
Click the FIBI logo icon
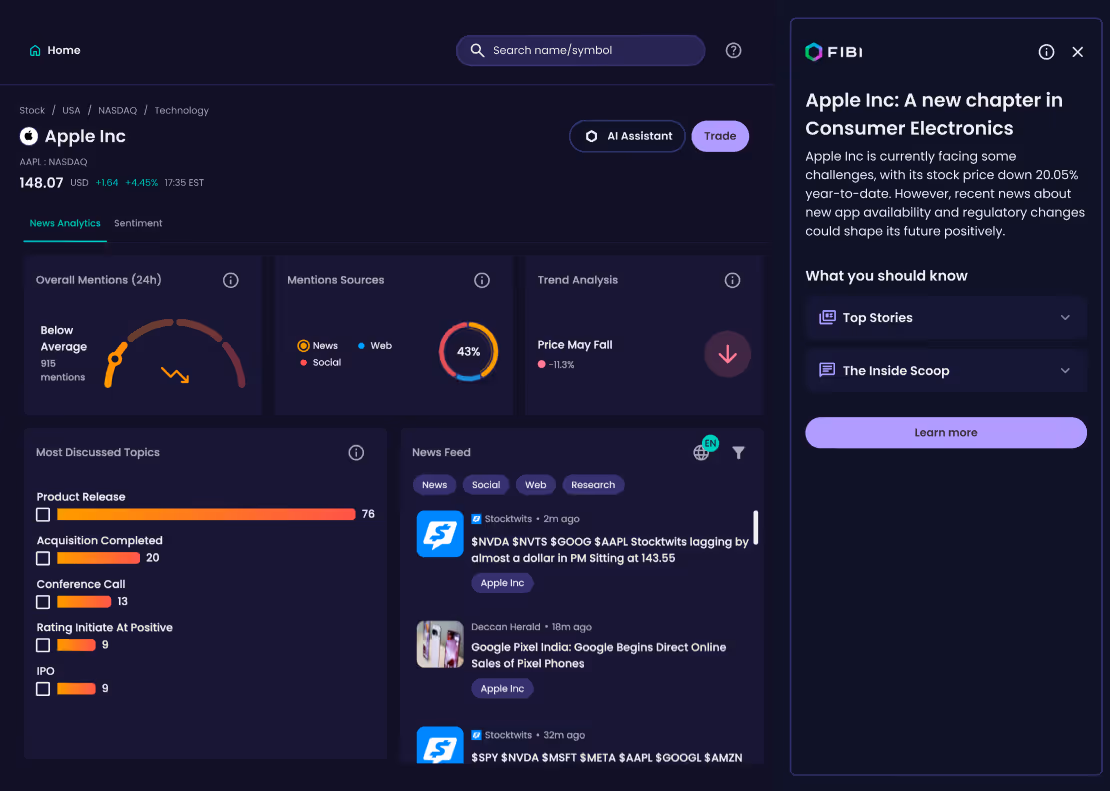click(814, 52)
